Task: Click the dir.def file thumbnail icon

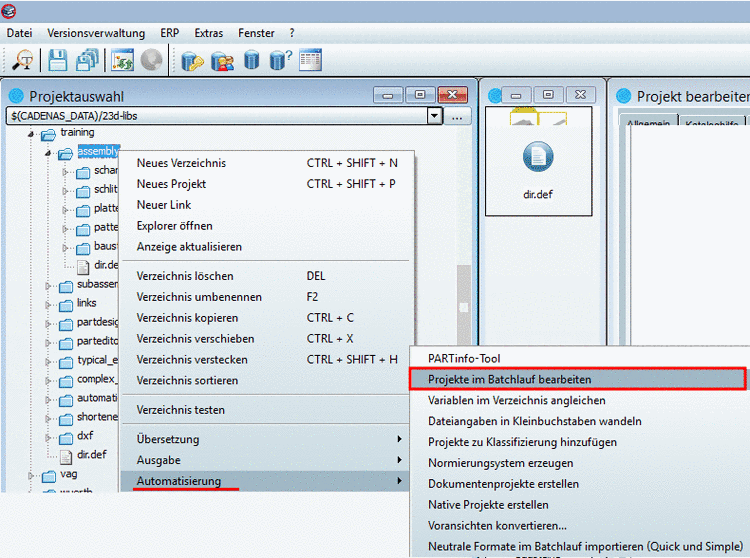Action: coord(538,157)
